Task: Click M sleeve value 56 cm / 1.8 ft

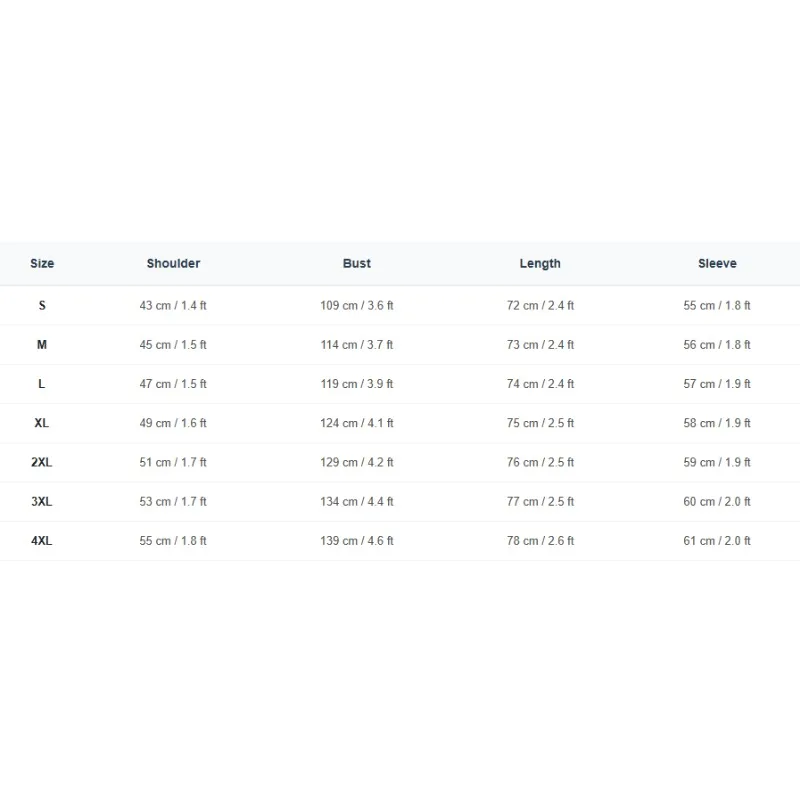Action: tap(717, 345)
